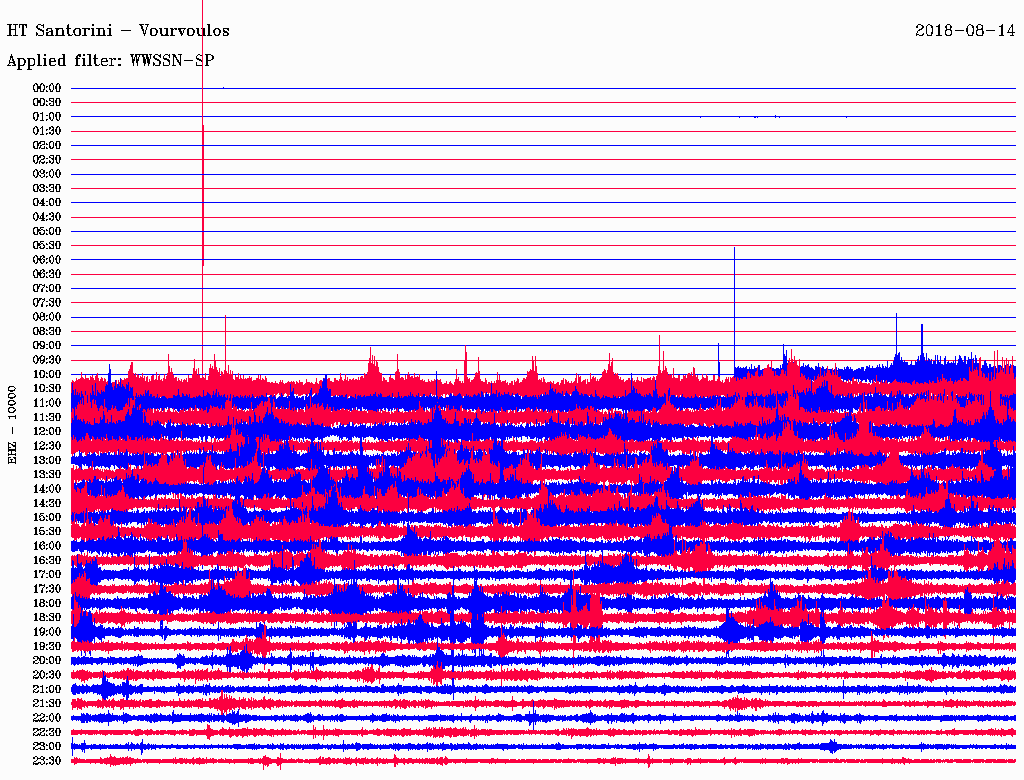Click the 'HT Santorini - Vourvoulos' station title
This screenshot has width=1024, height=780.
tap(118, 31)
